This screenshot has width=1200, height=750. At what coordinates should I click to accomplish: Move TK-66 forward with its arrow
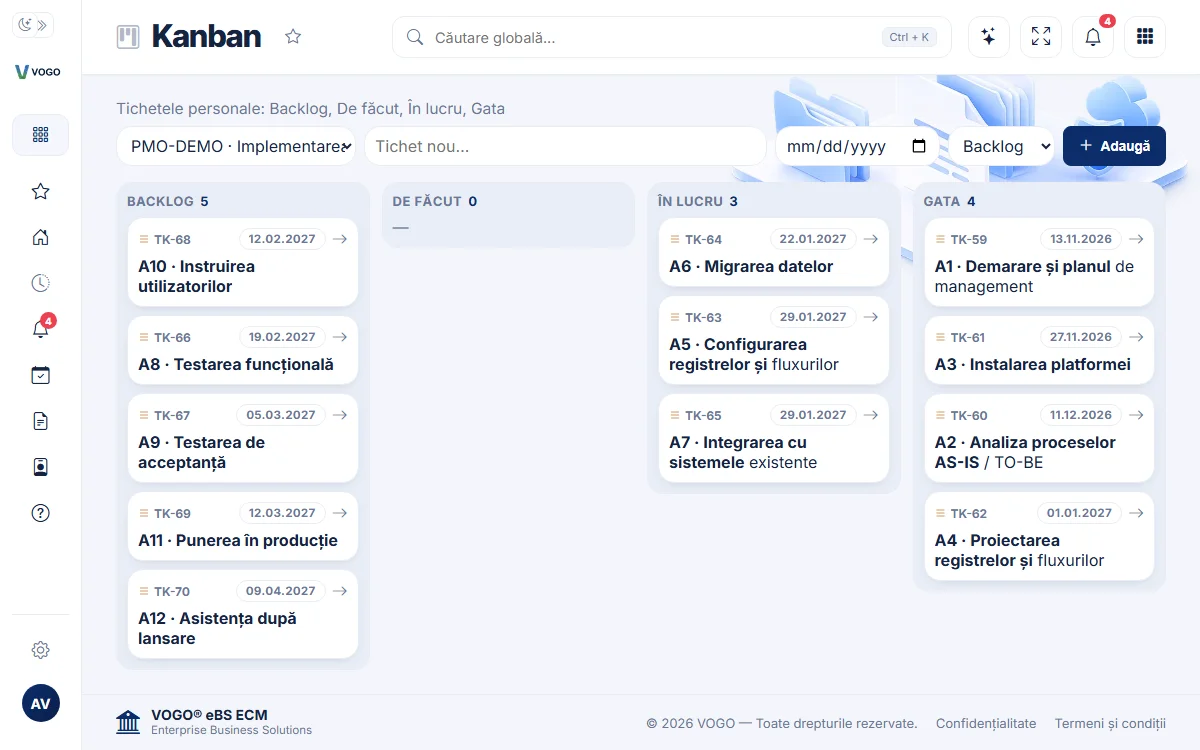[x=340, y=337]
